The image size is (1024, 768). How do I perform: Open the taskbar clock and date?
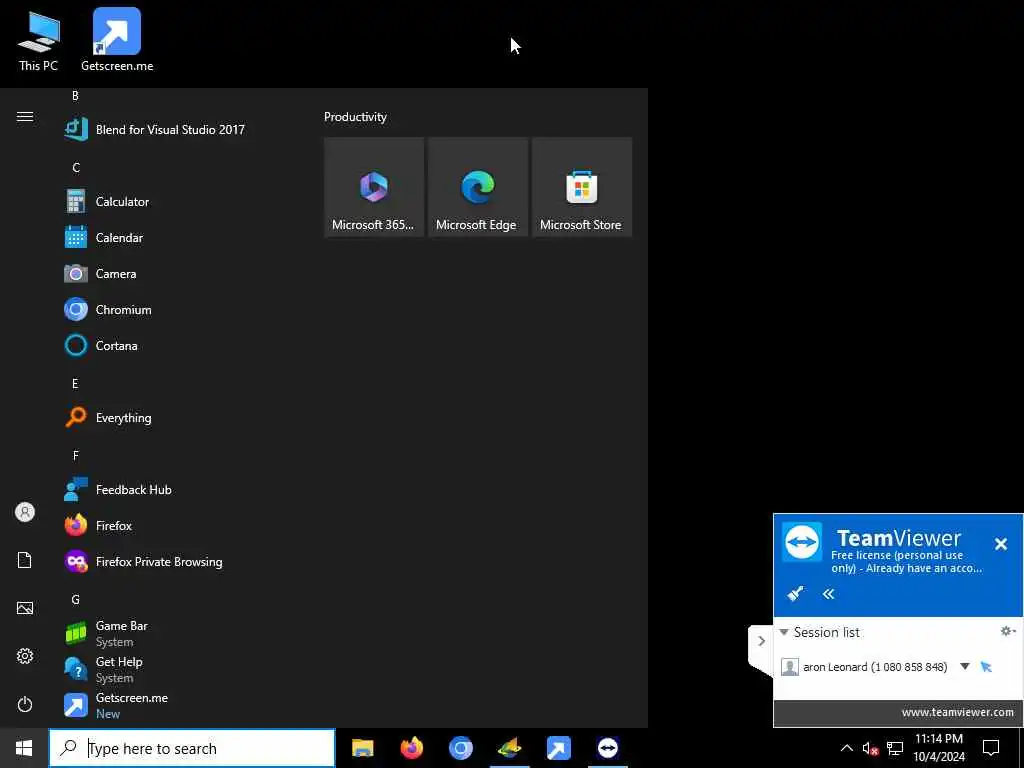coord(938,748)
